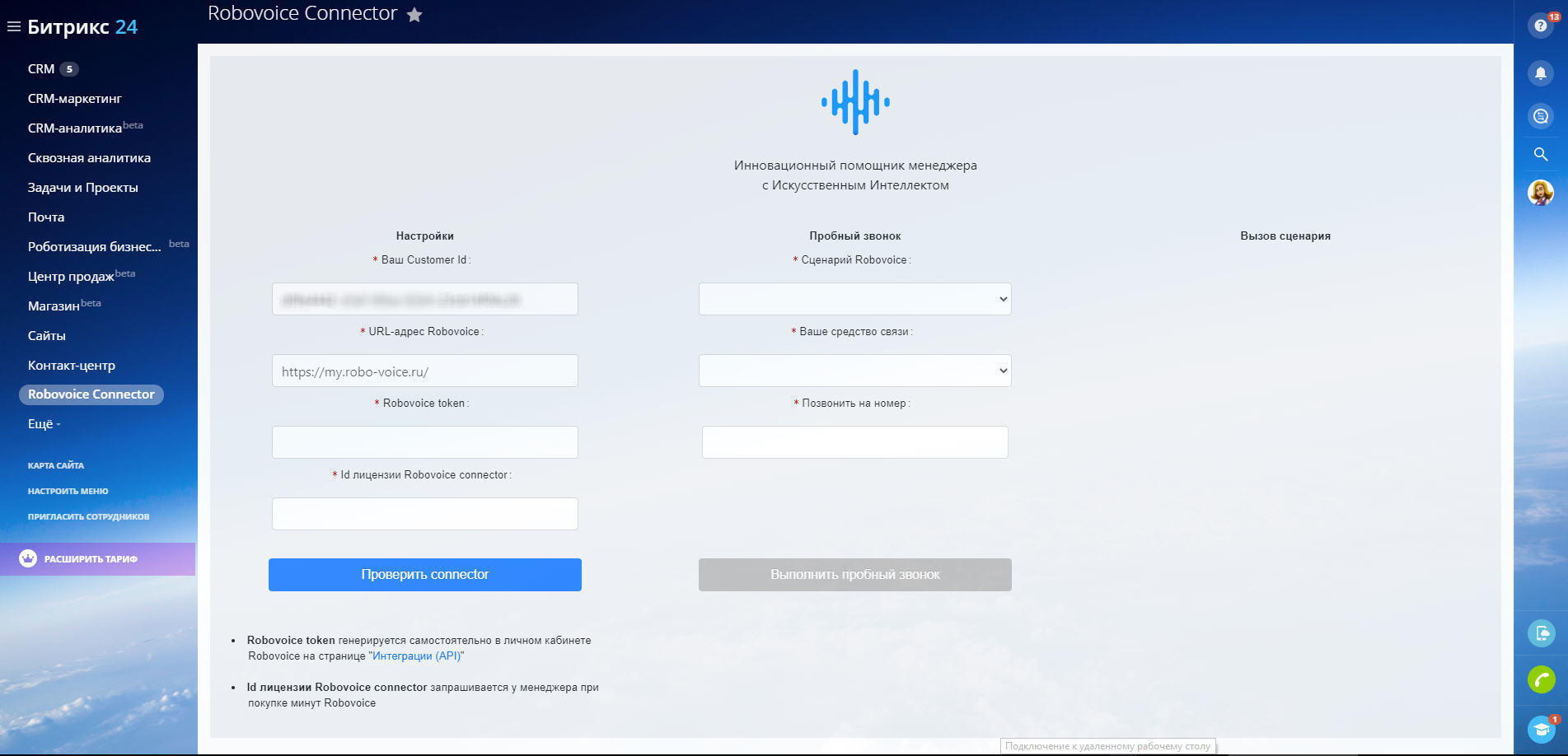Open the Ваше средство связи dropdown
This screenshot has width=1568, height=756.
point(855,371)
